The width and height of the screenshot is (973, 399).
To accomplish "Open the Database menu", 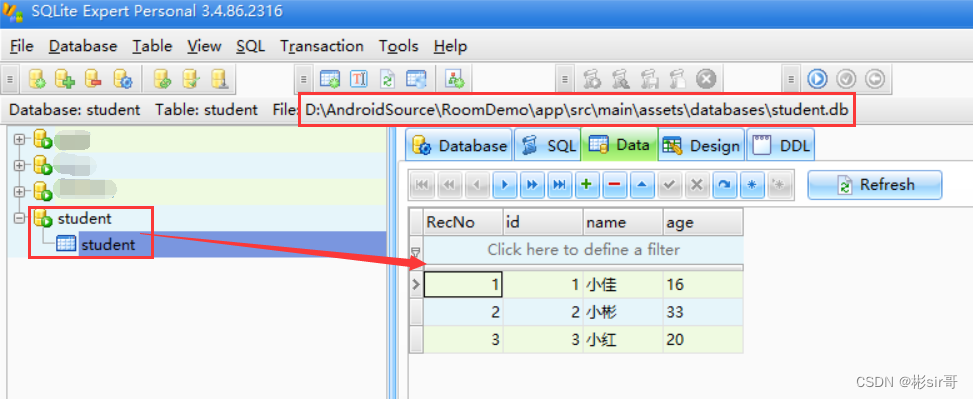I will click(x=83, y=46).
